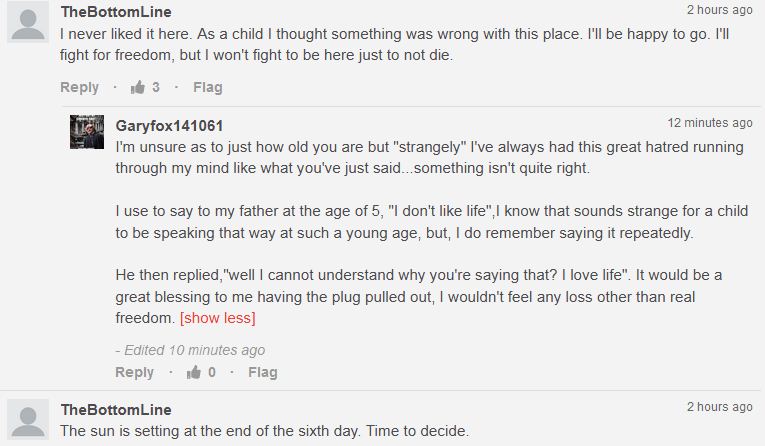Open TheBottomLine username on 'I never liked it' comment
Image resolution: width=765 pixels, height=446 pixels.
[116, 12]
